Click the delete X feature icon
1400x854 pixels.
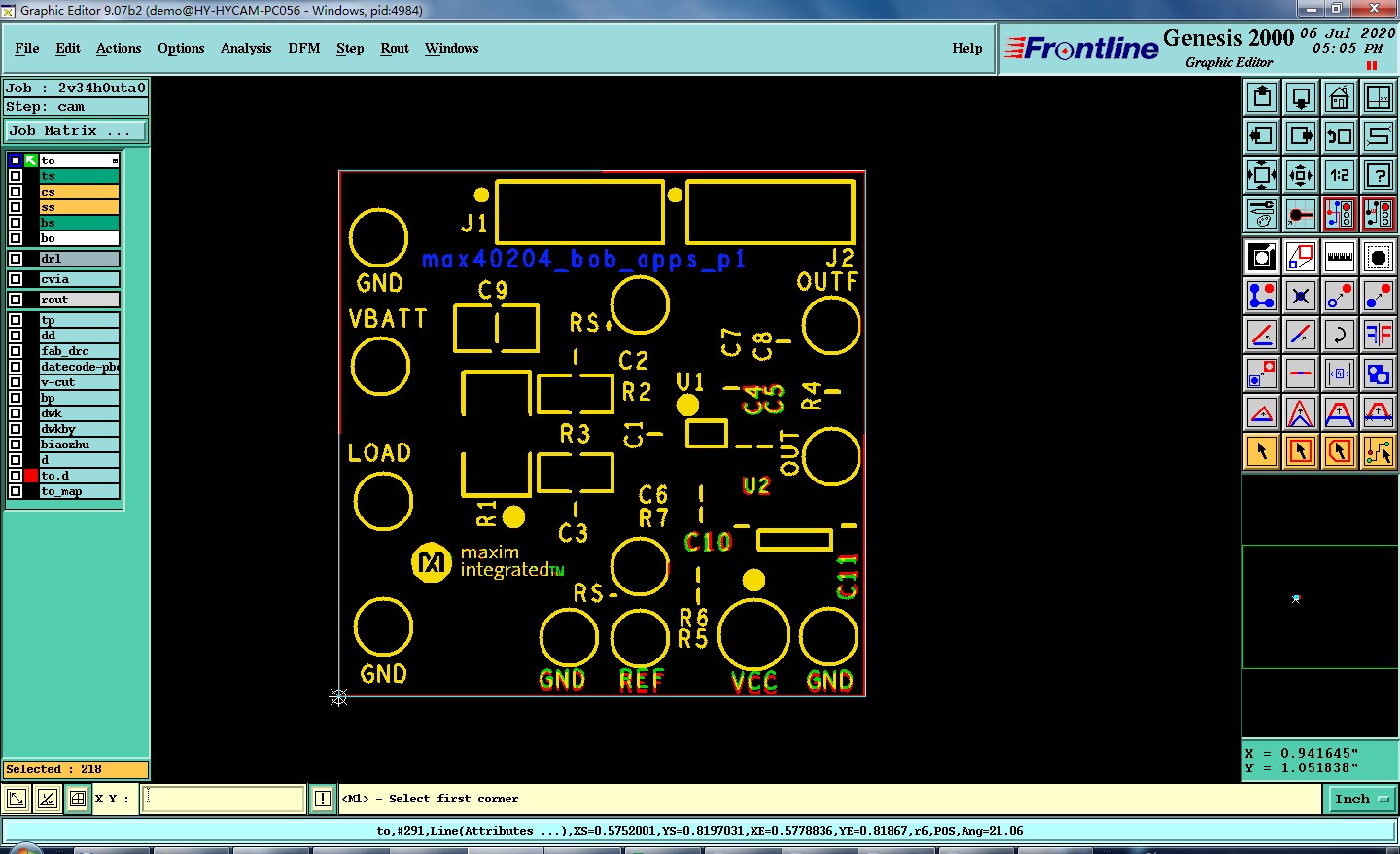1301,296
